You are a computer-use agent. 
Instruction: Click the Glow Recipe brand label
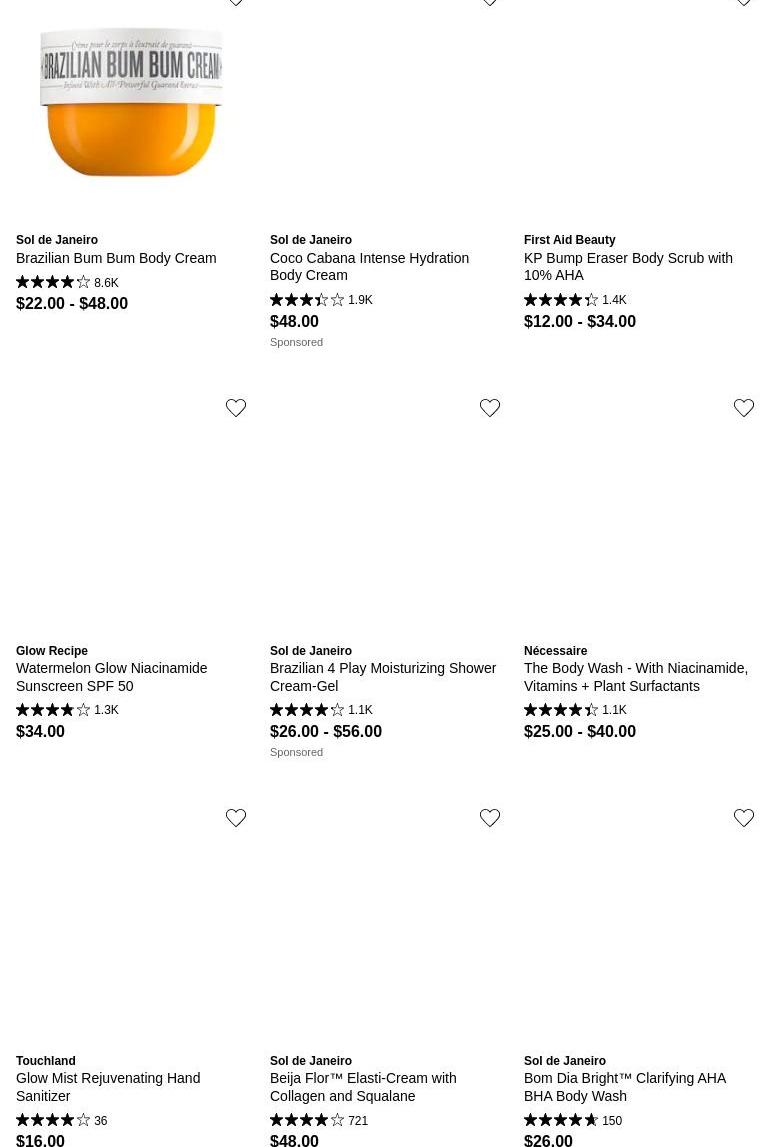(x=52, y=651)
